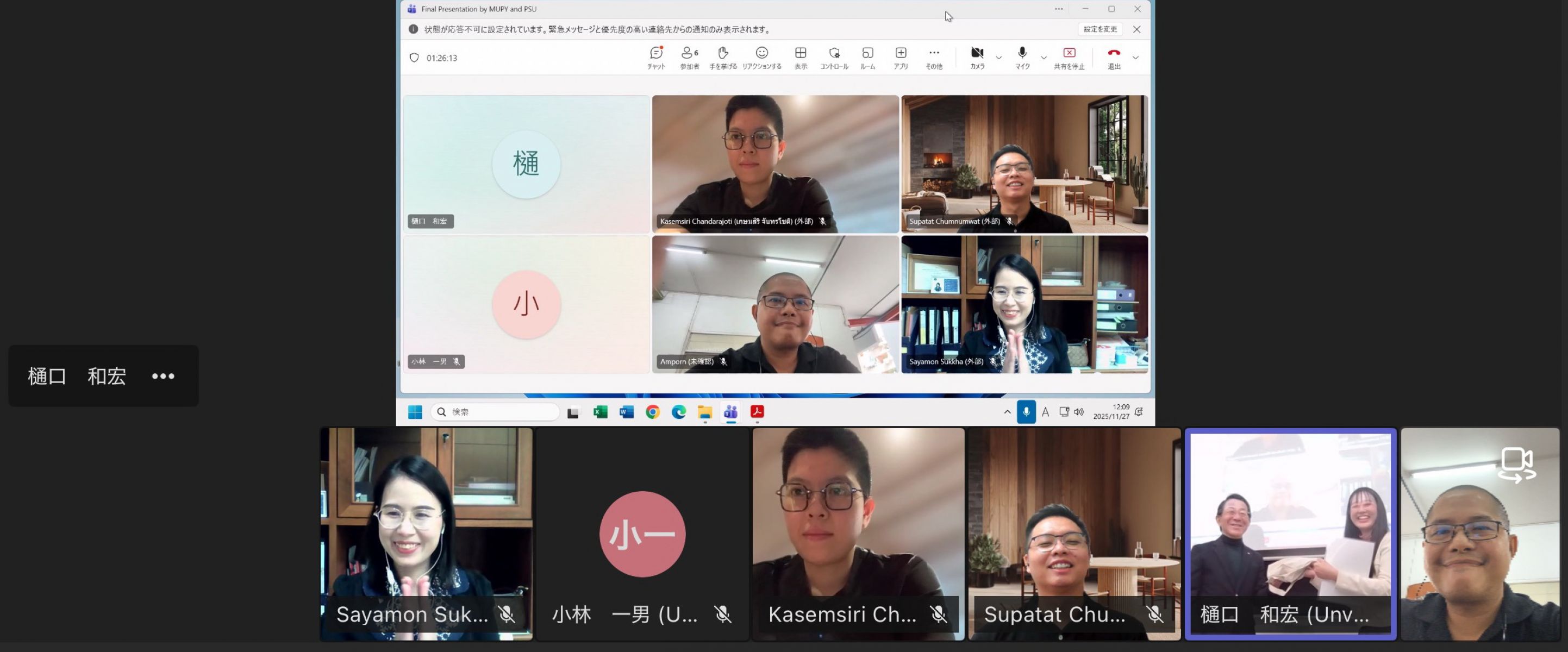Expand microphone options dropdown arrow
This screenshot has width=1568, height=652.
point(1044,58)
